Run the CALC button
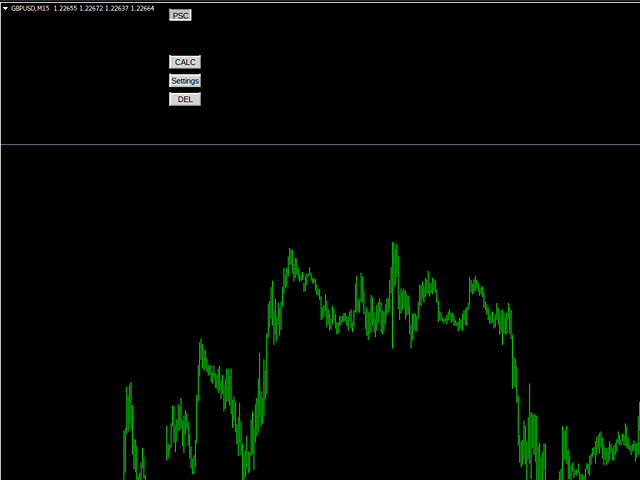Image resolution: width=640 pixels, height=480 pixels. pos(185,62)
